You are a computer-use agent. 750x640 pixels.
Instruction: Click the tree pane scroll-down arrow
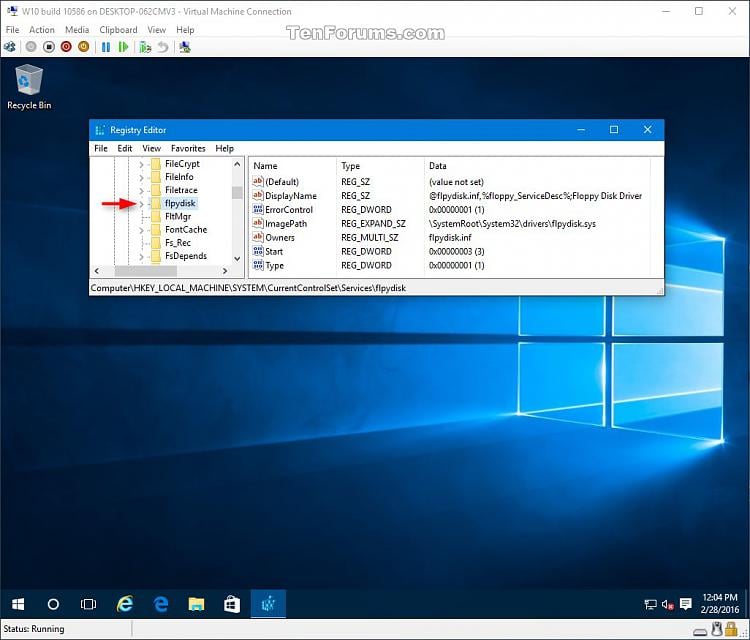pos(237,258)
